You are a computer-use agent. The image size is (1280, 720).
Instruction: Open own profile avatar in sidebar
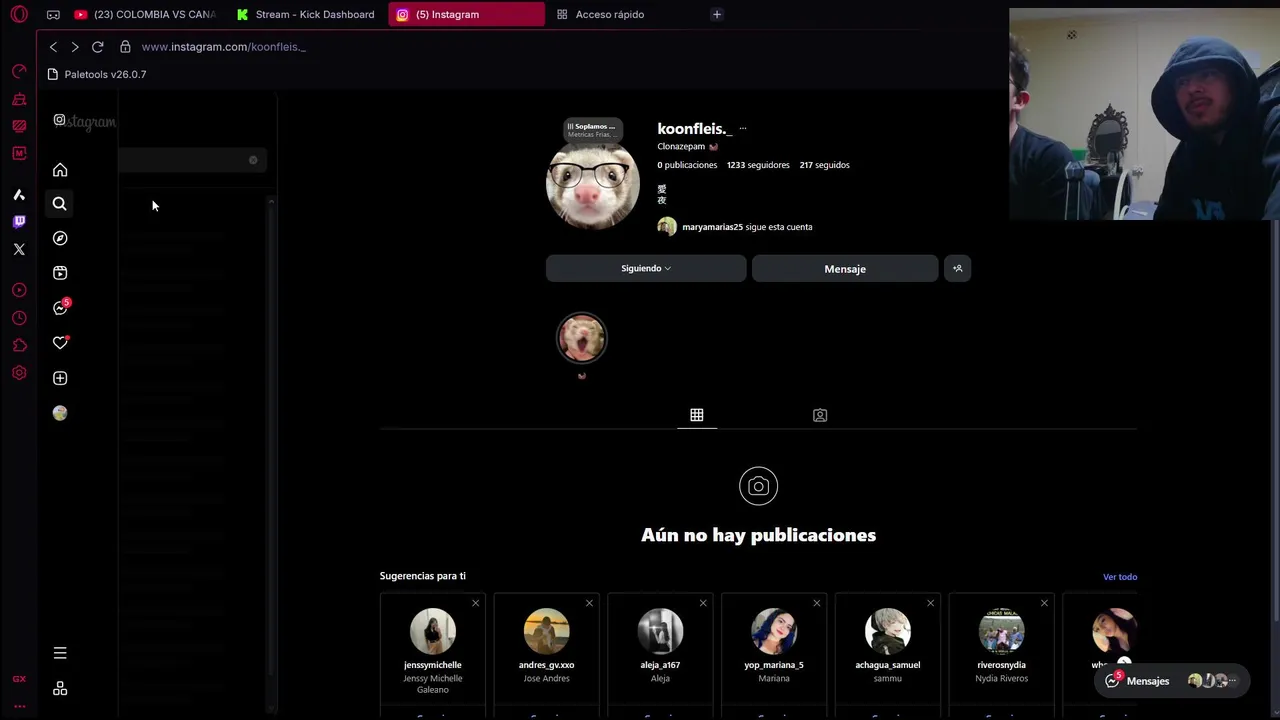pyautogui.click(x=60, y=413)
